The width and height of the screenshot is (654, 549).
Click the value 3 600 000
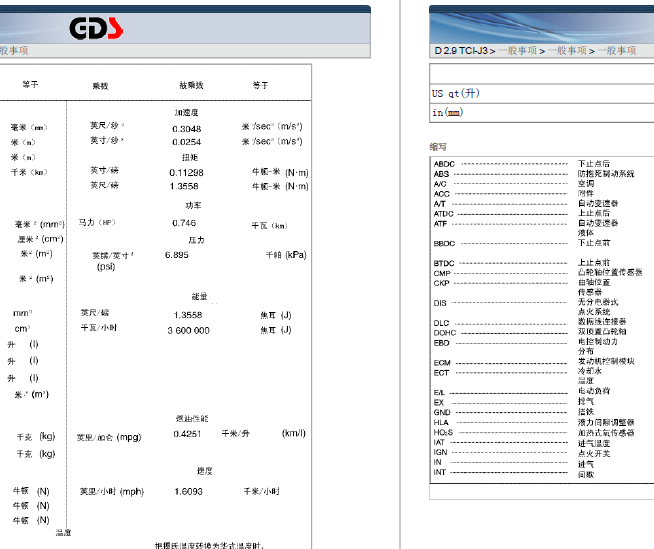click(x=189, y=330)
